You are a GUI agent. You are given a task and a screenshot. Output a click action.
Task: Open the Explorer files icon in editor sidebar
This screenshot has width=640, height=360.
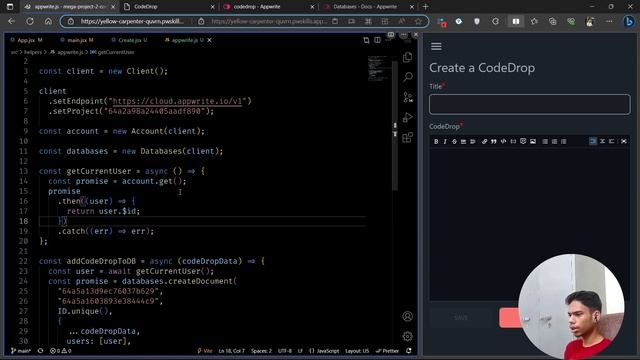[x=407, y=58]
